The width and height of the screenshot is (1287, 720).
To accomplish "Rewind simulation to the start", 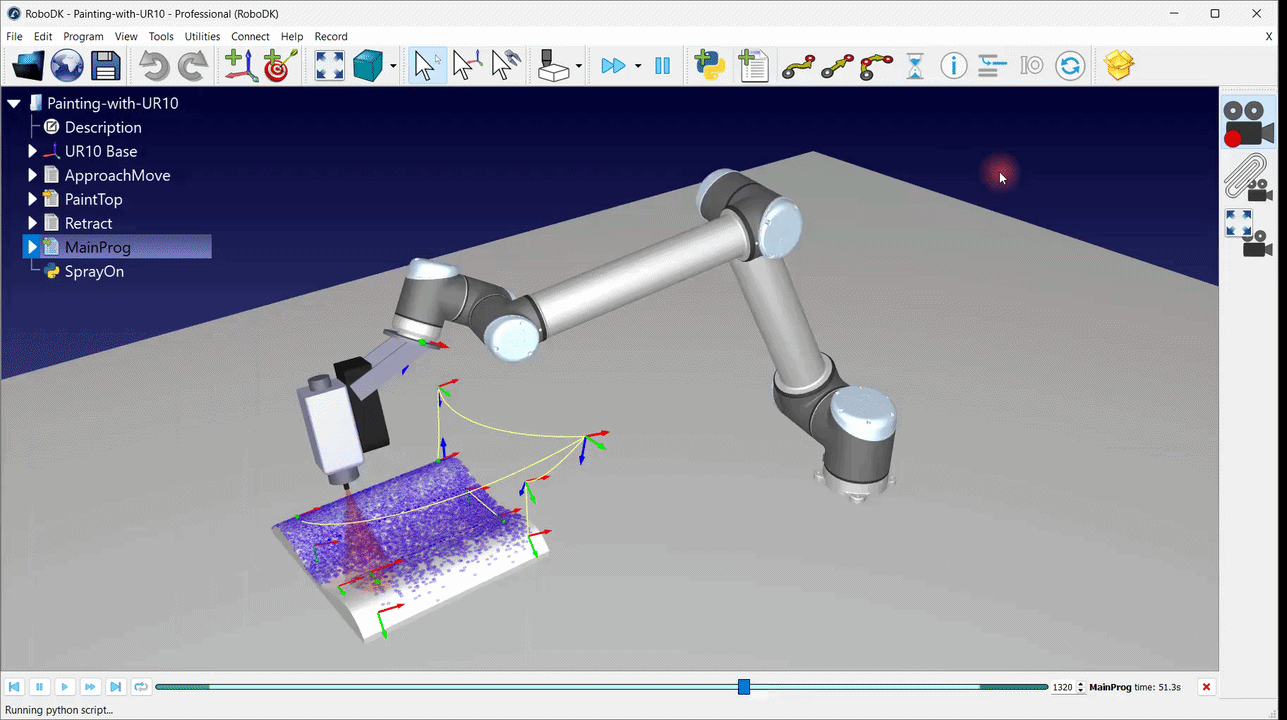I will 14,687.
